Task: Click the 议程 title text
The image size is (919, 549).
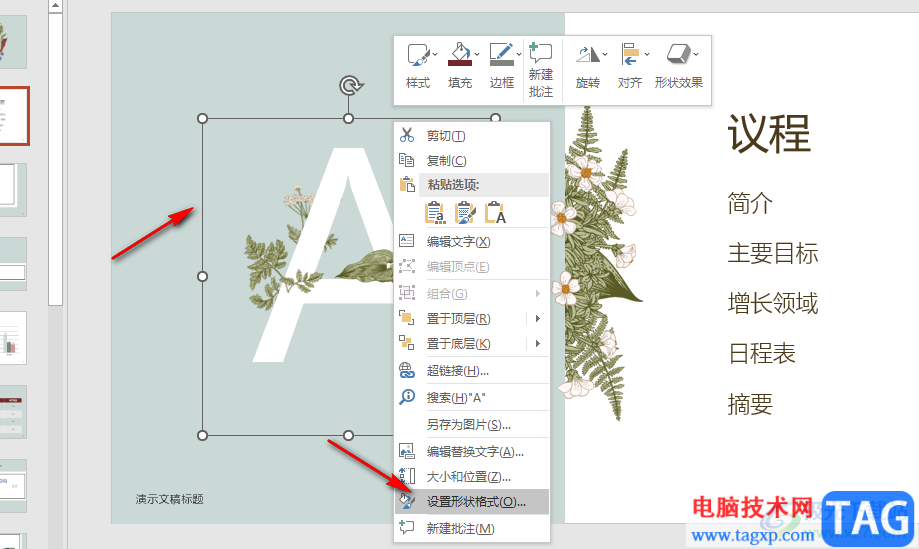Action: 770,134
